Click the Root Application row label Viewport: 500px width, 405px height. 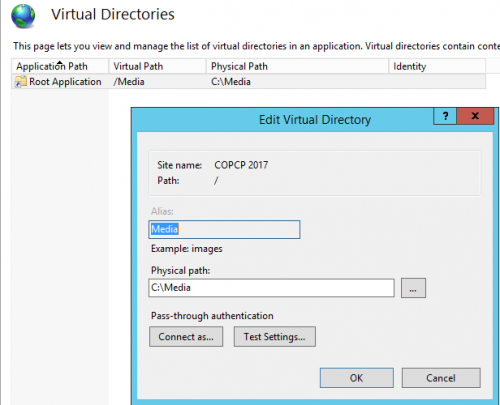(65, 82)
